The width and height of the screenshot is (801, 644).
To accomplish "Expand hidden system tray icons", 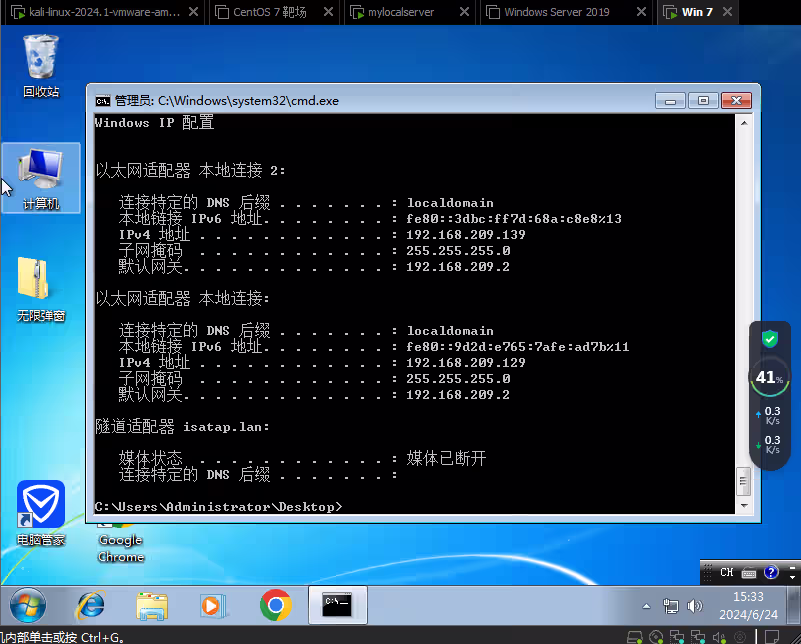I will [646, 606].
